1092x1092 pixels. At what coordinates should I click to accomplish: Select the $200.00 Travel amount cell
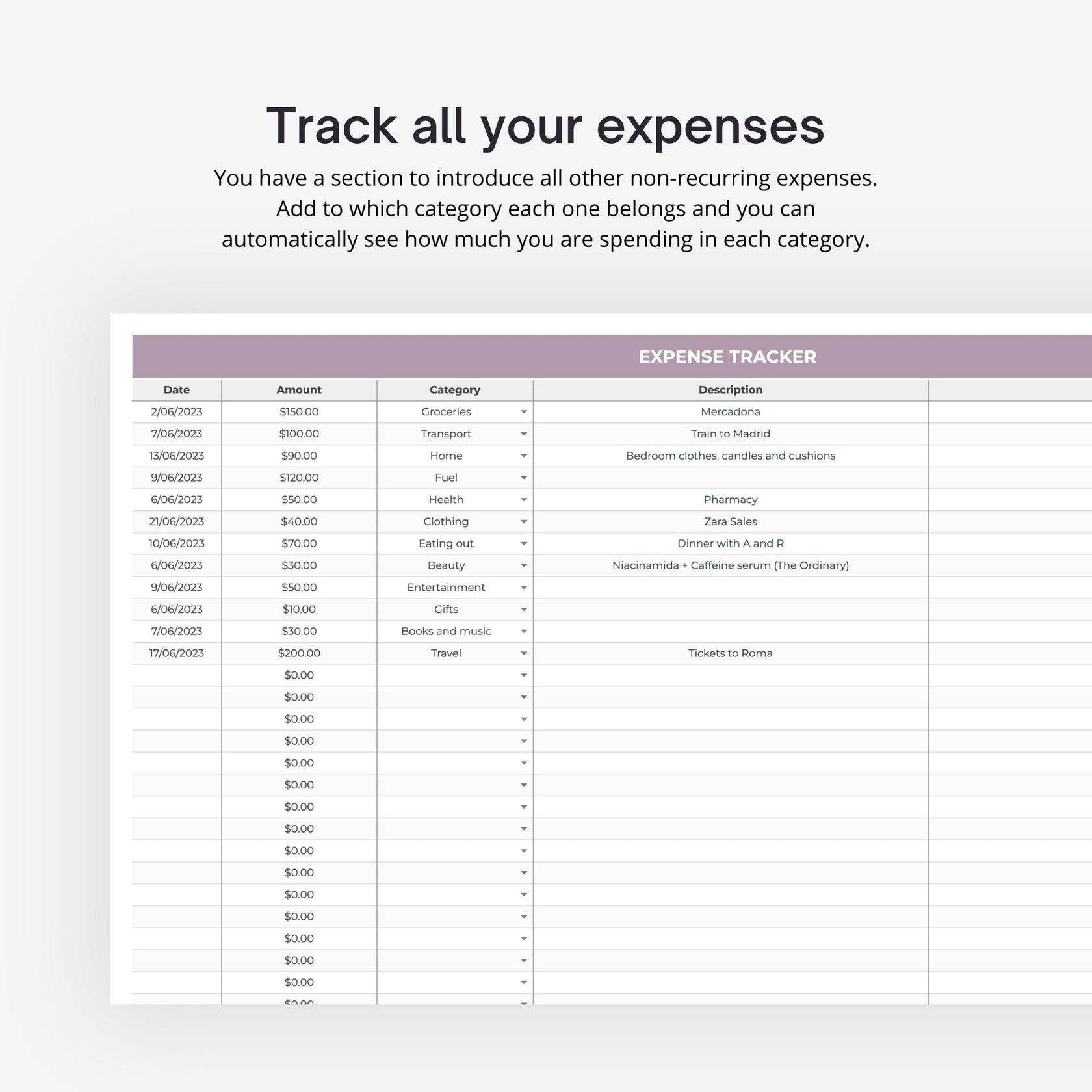(299, 653)
